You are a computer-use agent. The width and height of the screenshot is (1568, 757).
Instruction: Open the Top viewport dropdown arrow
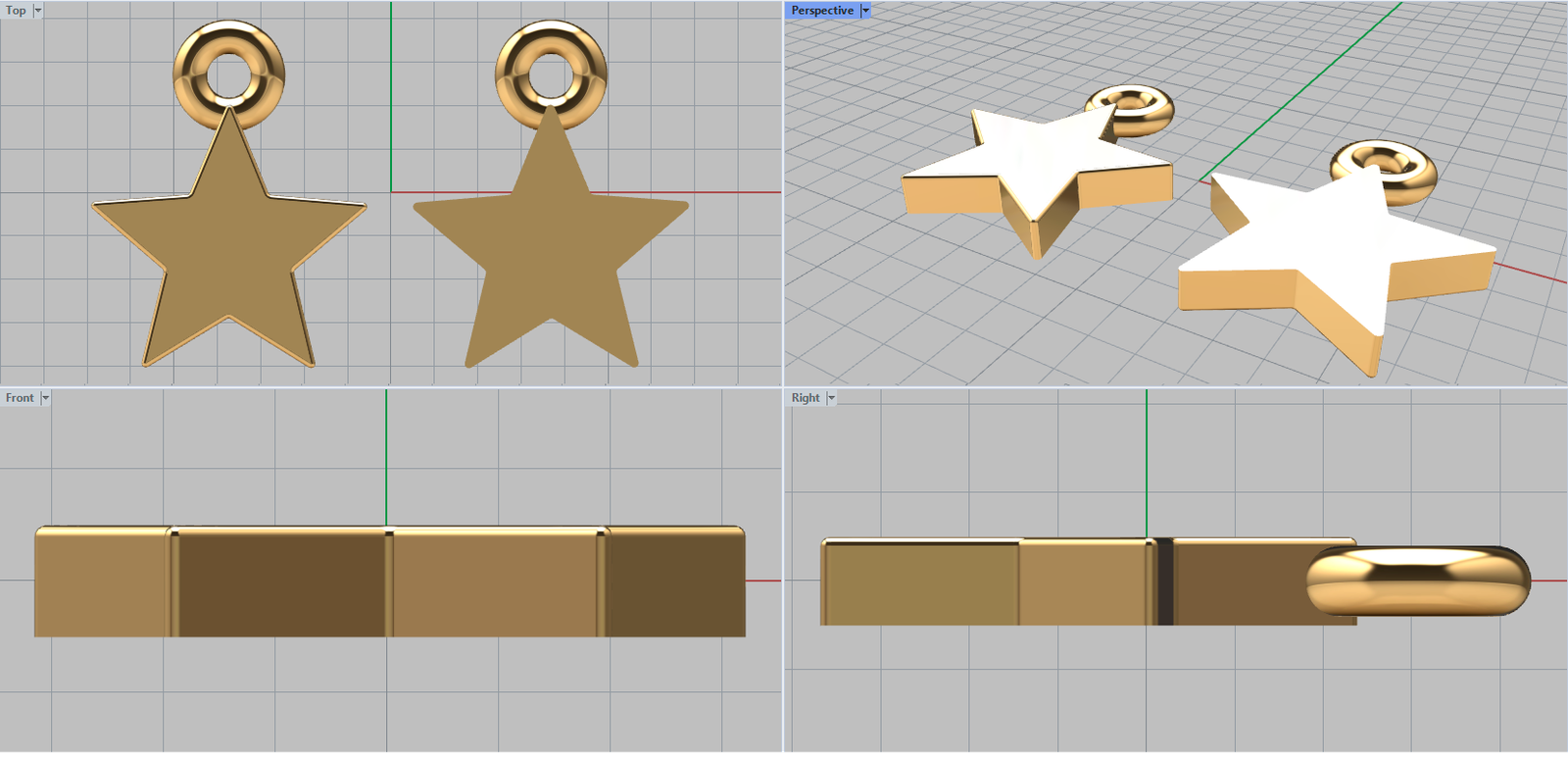point(38,11)
